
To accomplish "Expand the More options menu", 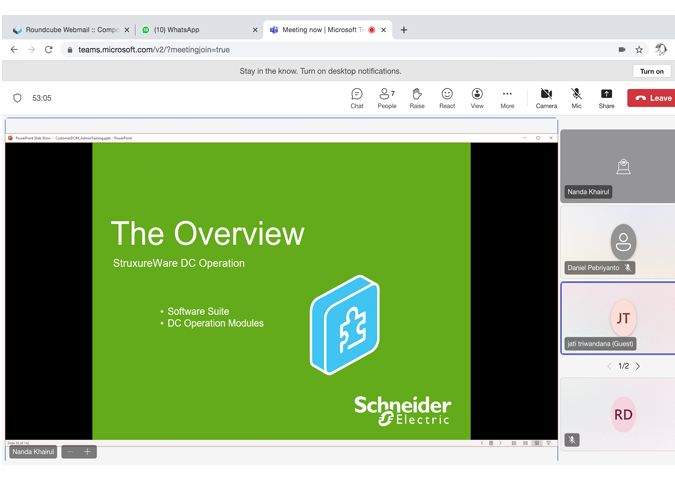I will 507,97.
